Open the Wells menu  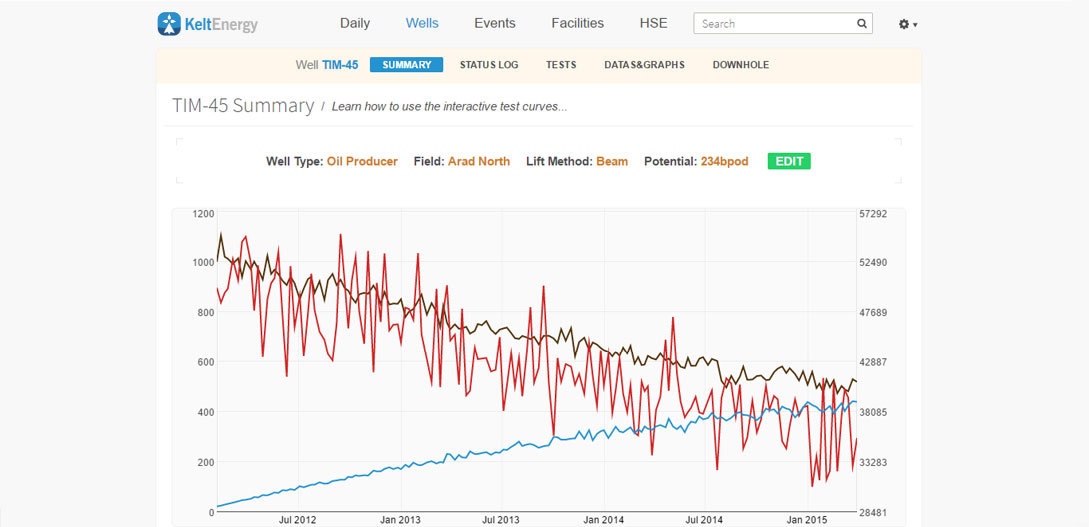[422, 23]
